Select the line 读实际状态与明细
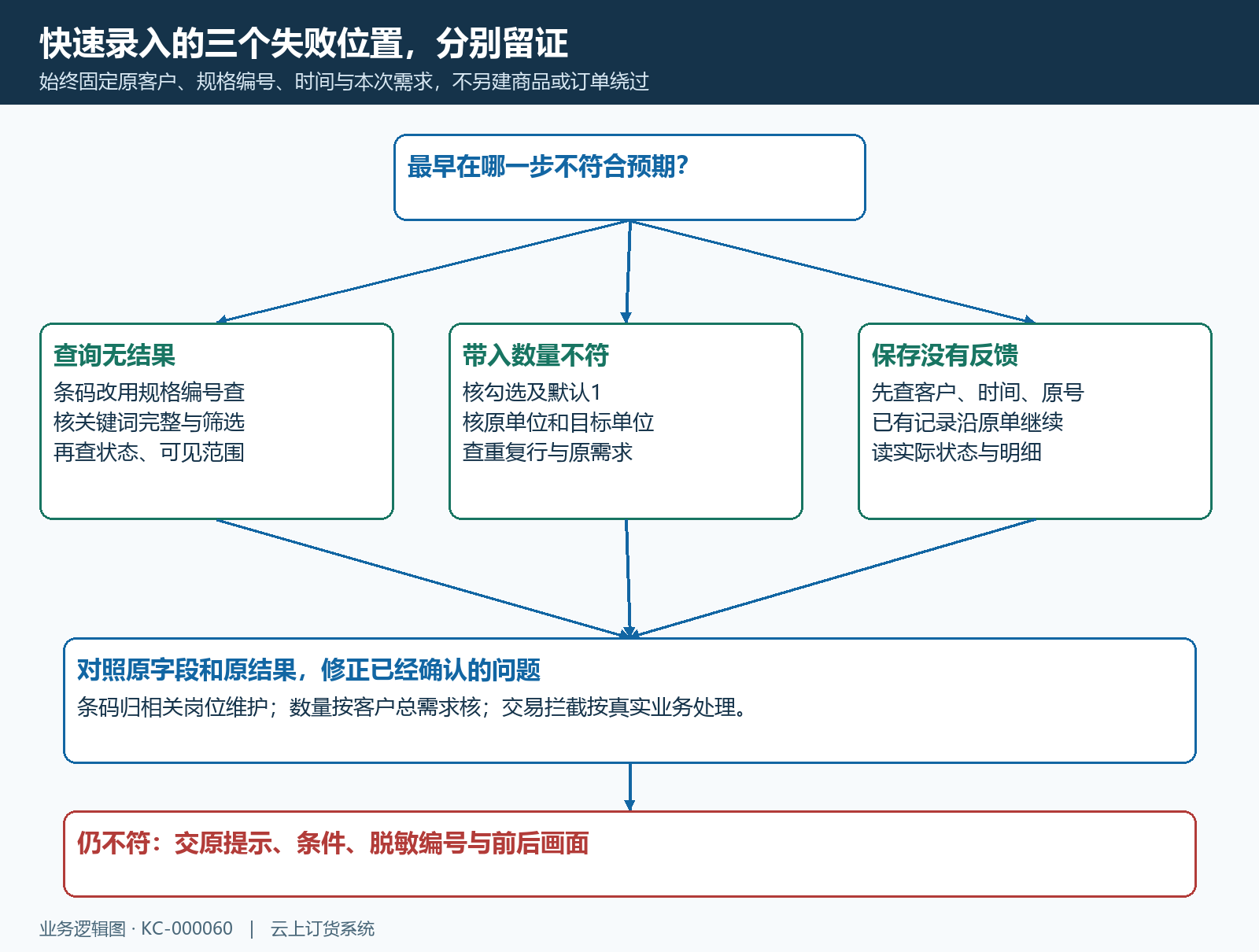The image size is (1259, 952). (x=957, y=452)
